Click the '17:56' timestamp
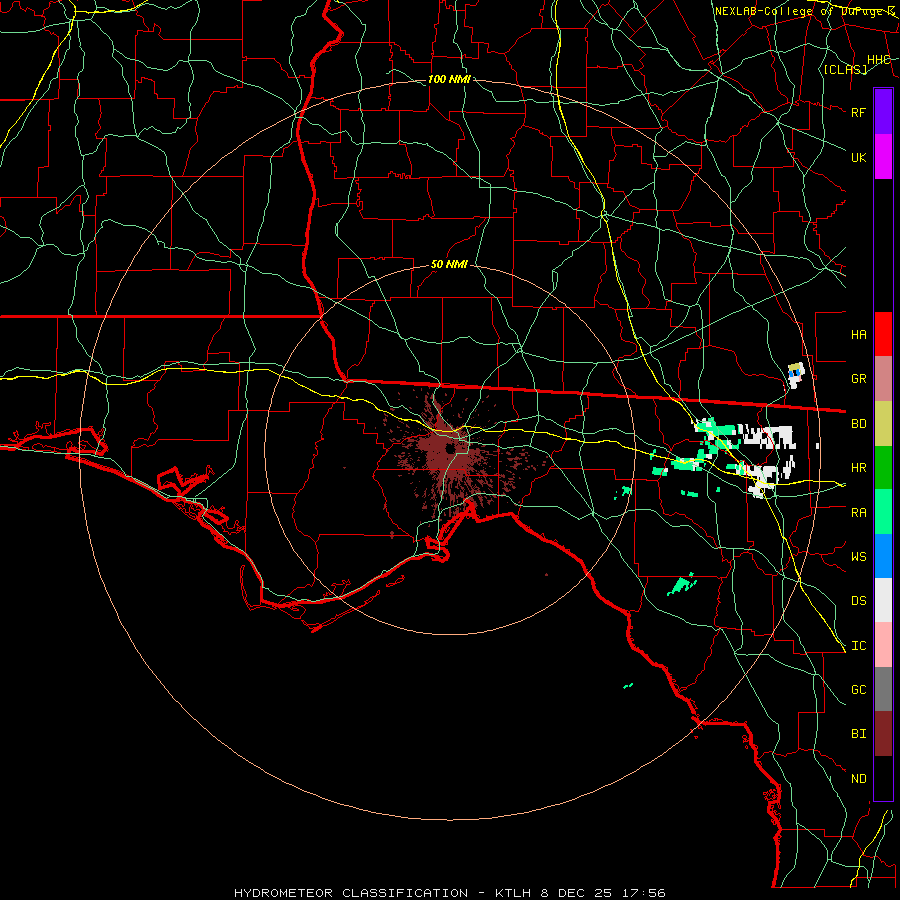The width and height of the screenshot is (900, 900). coord(643,893)
